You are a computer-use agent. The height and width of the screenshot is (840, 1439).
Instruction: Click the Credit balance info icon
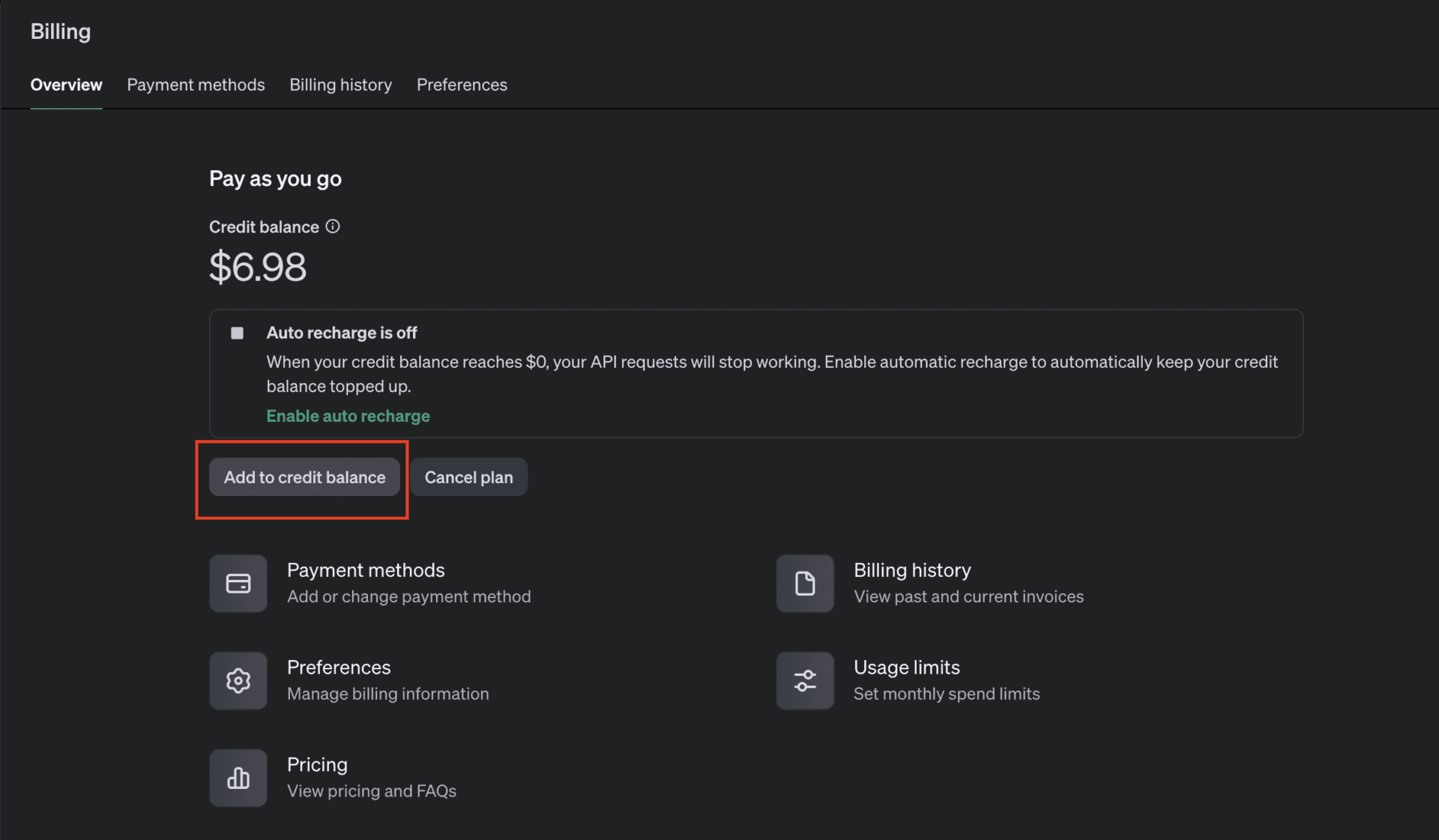pyautogui.click(x=333, y=226)
